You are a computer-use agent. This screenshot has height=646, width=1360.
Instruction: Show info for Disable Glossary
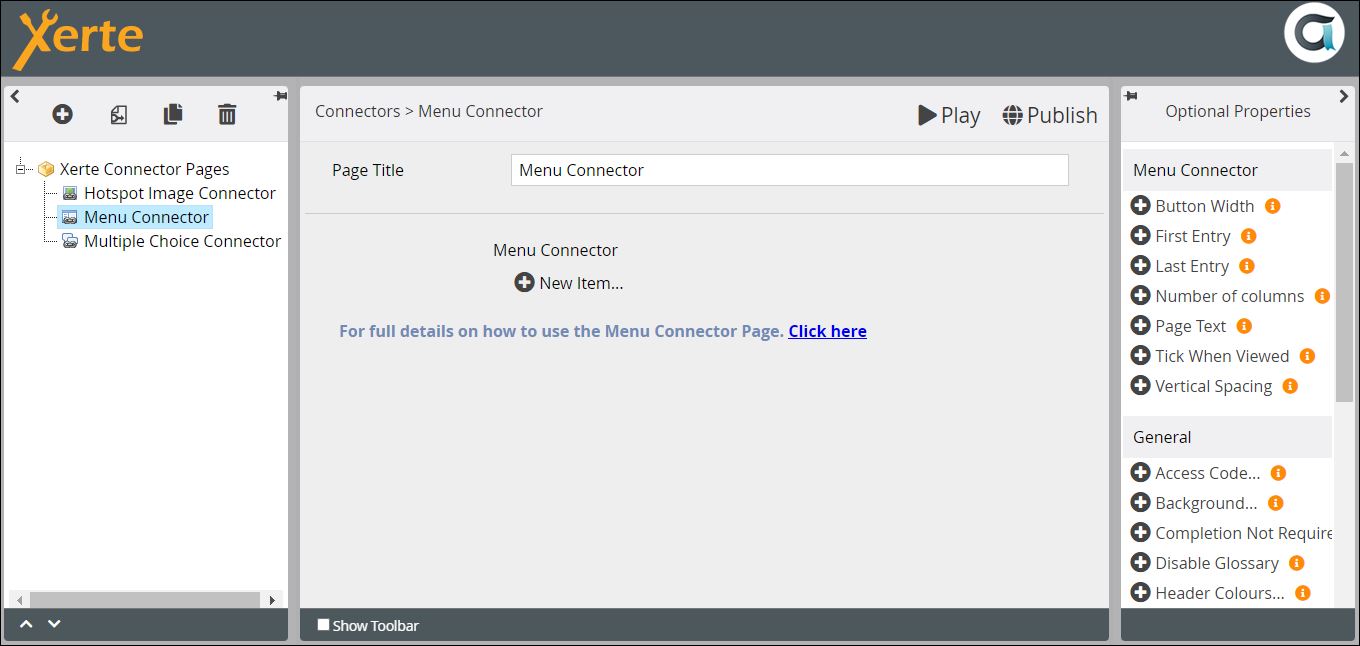click(x=1297, y=563)
